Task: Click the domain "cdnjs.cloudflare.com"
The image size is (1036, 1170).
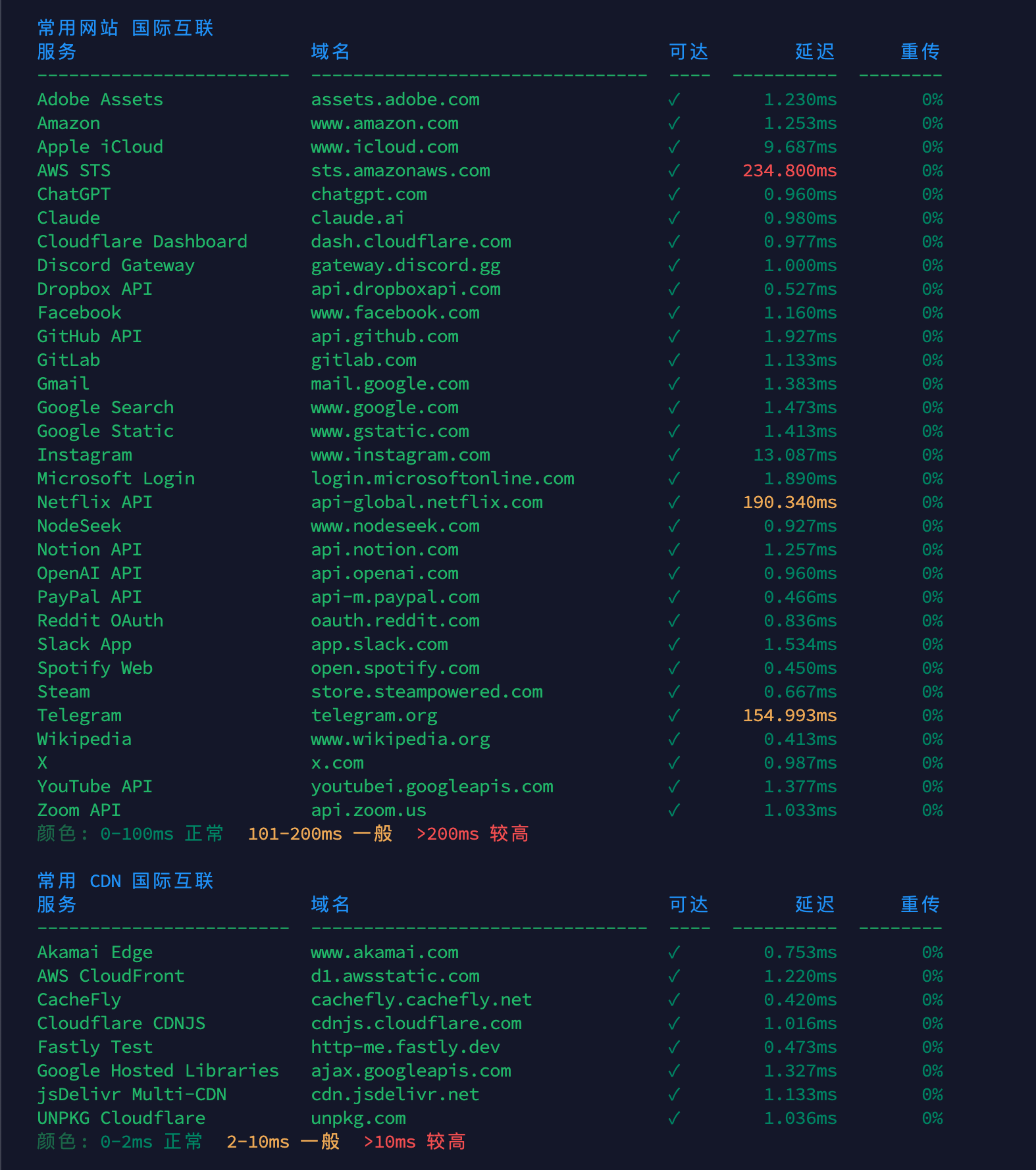Action: (x=416, y=1023)
